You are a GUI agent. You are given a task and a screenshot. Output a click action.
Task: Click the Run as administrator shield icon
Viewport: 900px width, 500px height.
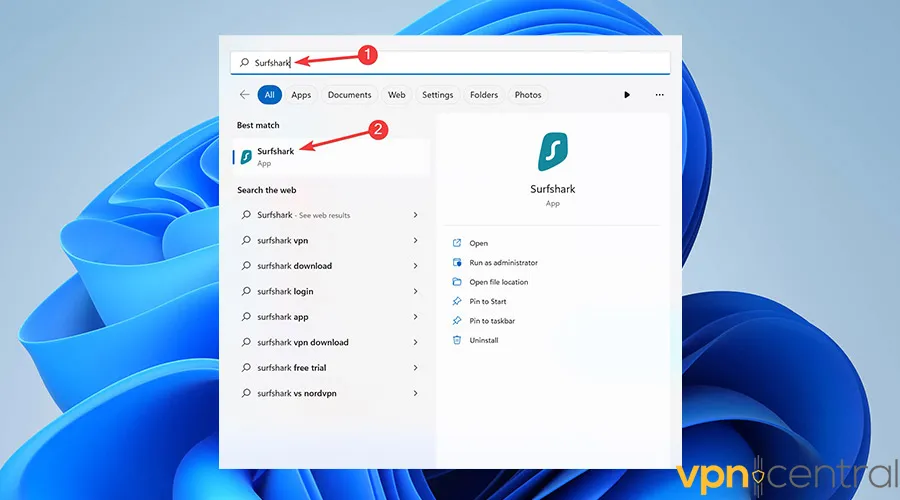[457, 262]
